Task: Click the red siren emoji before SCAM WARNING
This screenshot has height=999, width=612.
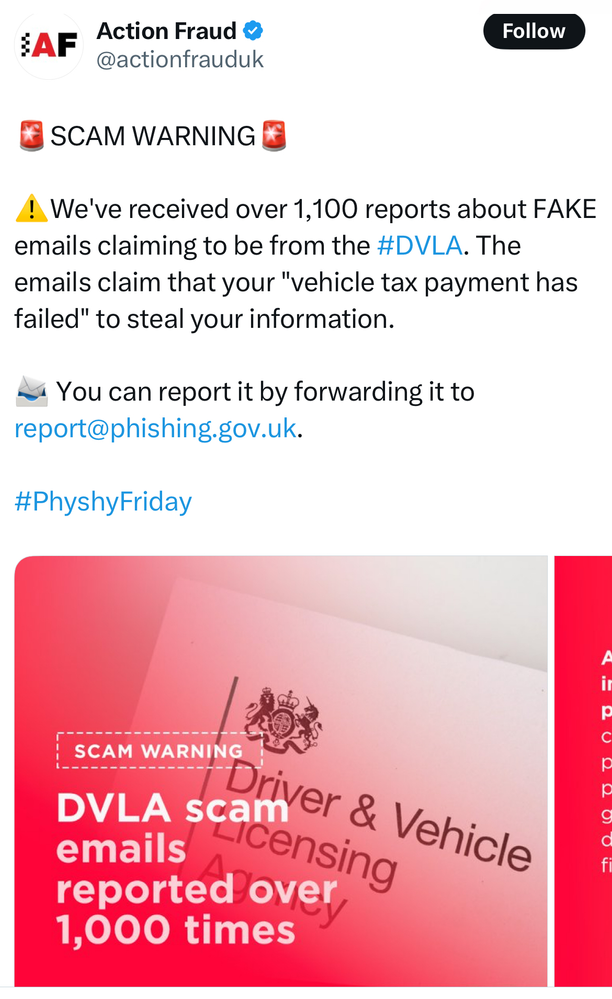Action: 31,136
